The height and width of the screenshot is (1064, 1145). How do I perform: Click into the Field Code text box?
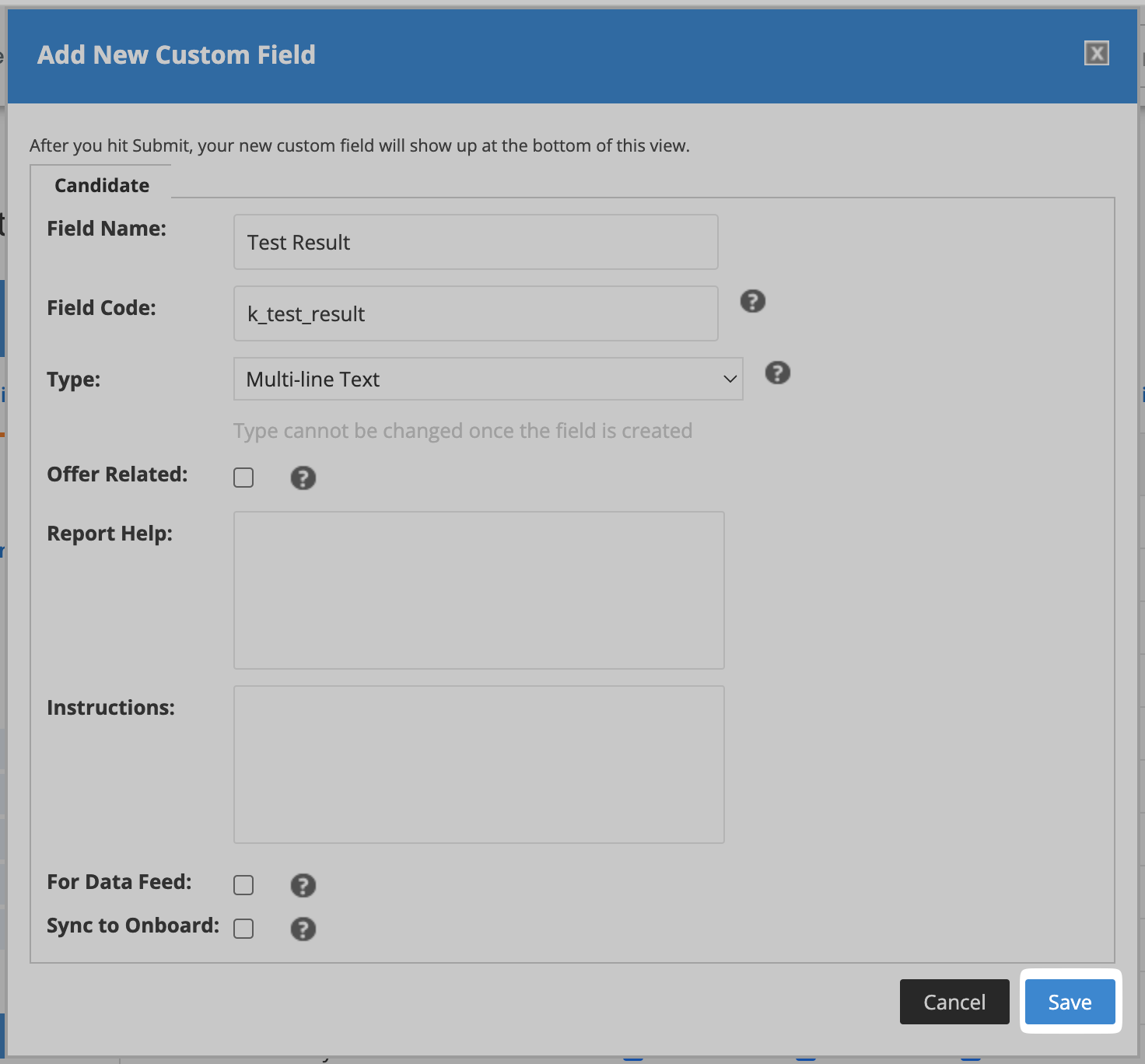point(475,314)
